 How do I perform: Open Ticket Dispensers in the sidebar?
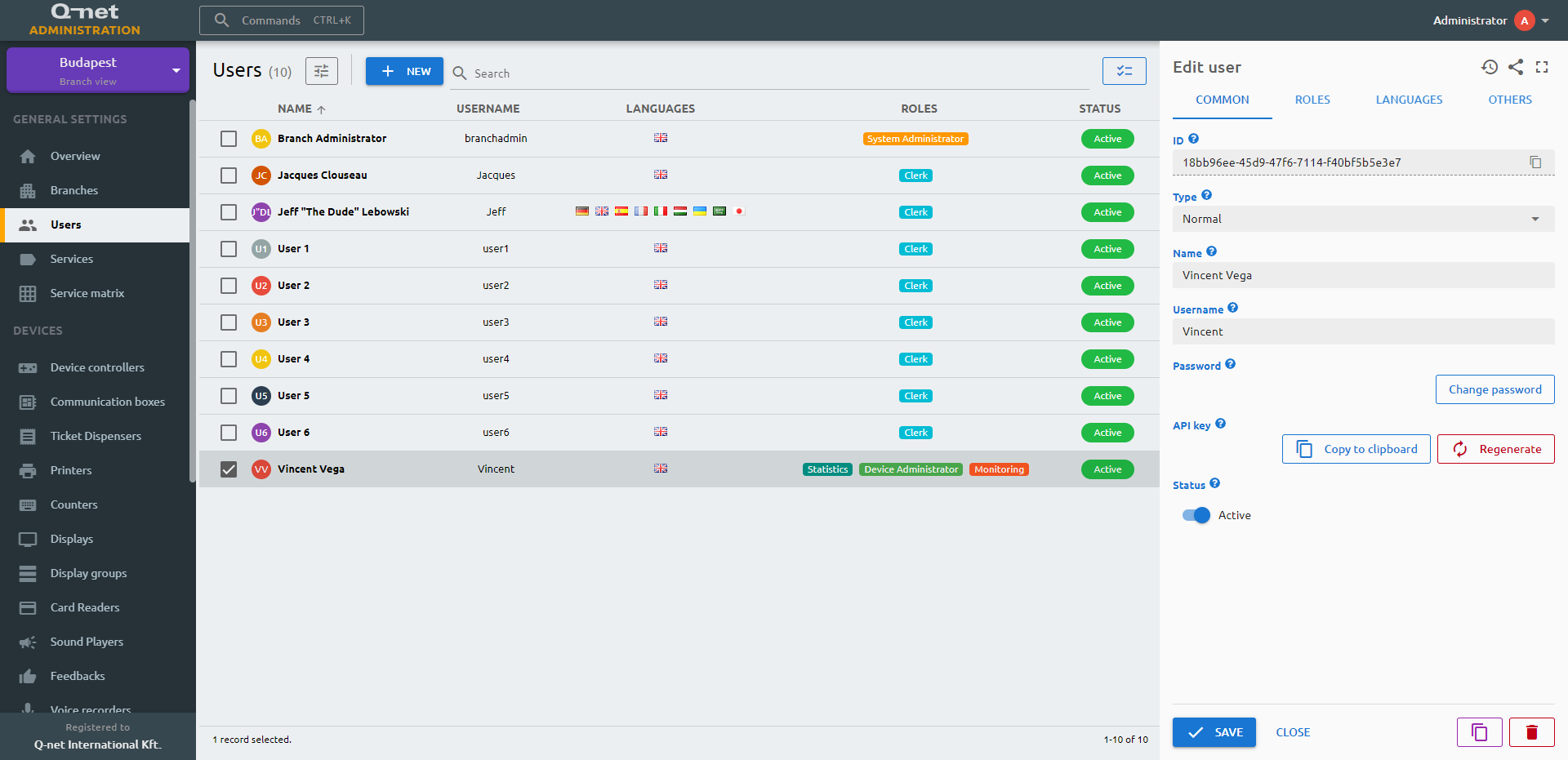point(95,436)
